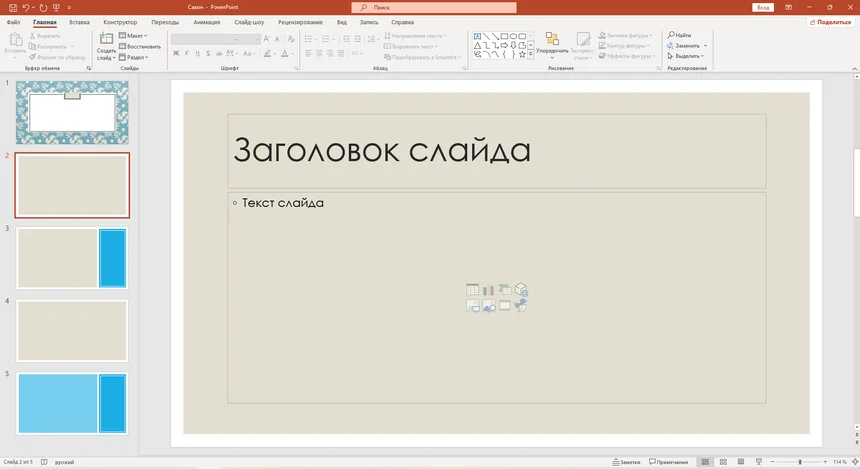Open ribbon display options icon
Screen dimensions: 860x469
click(788, 8)
